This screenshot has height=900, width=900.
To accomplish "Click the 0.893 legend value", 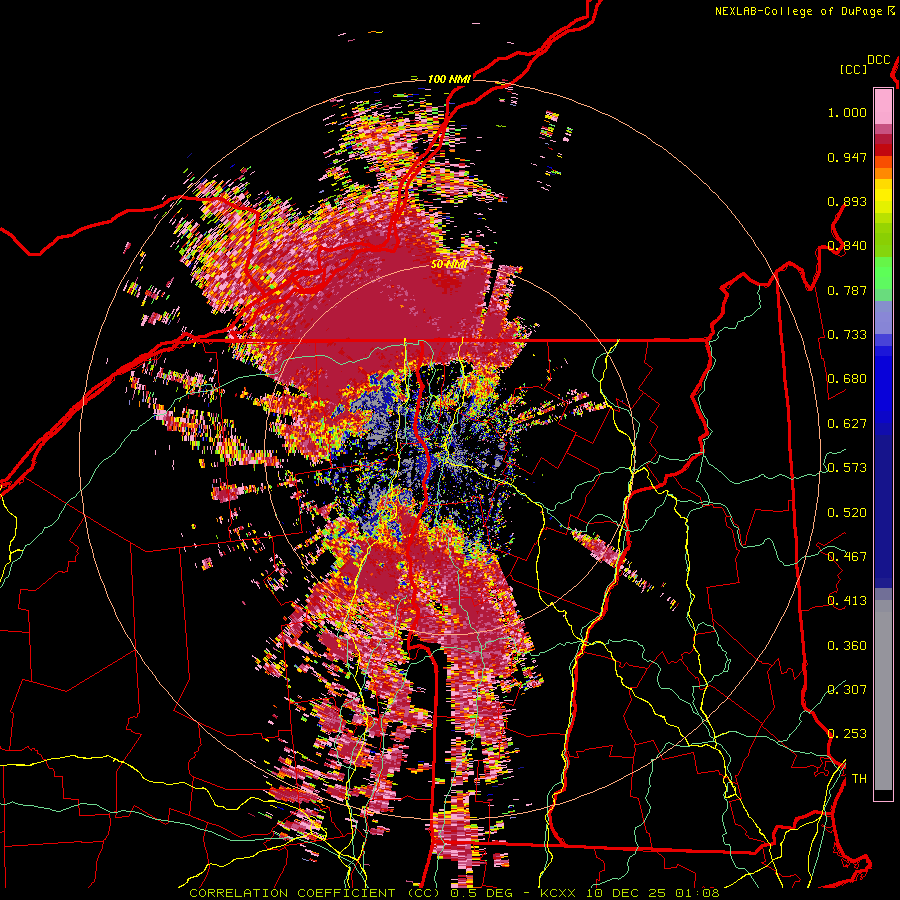I will click(x=847, y=201).
